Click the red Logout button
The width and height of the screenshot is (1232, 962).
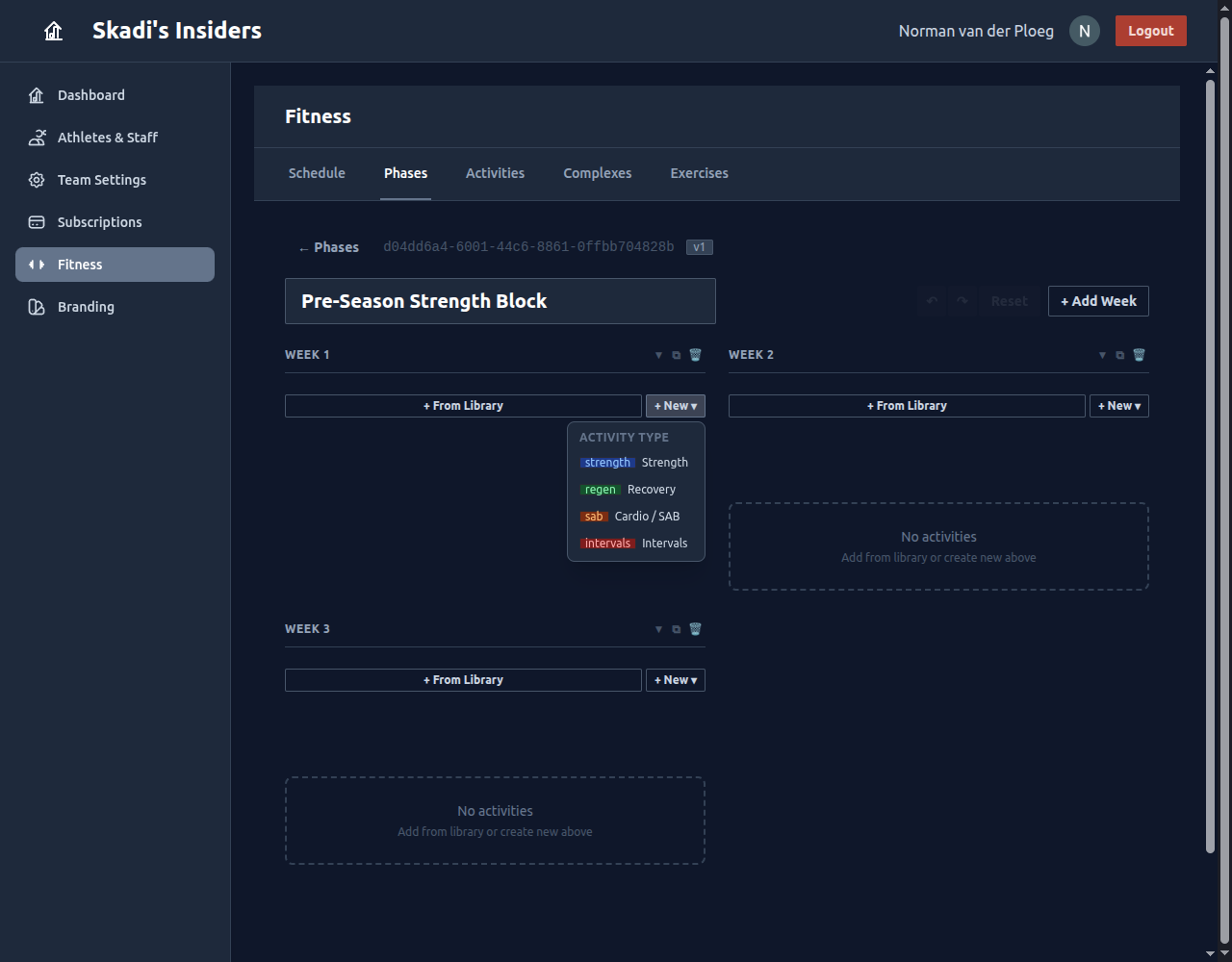1151,31
